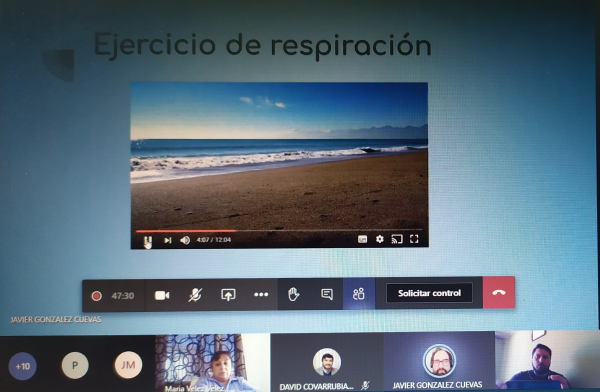
Task: Select David Covarrubia's participant tile
Action: [x=326, y=362]
